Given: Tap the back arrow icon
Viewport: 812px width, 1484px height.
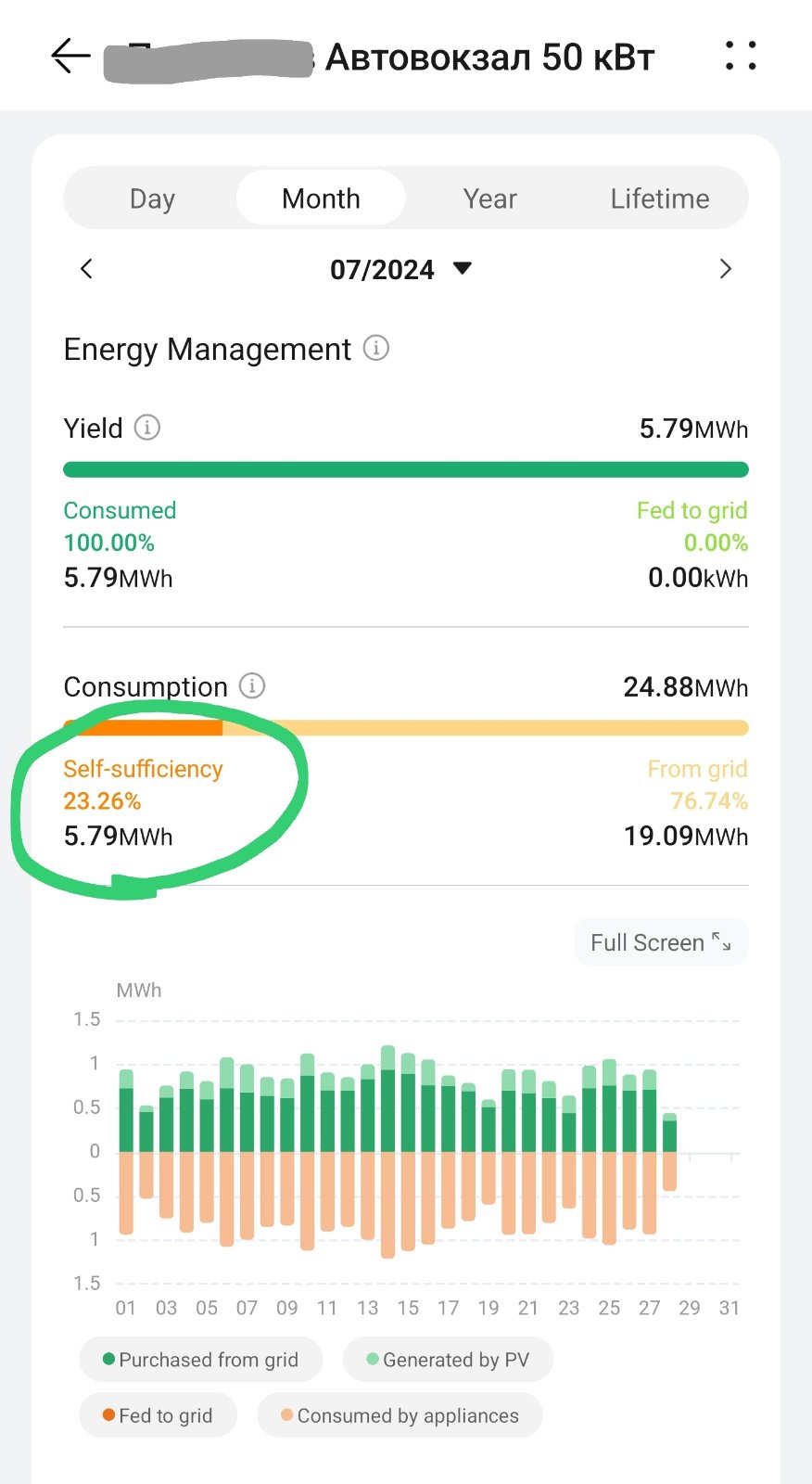Looking at the screenshot, I should pos(70,57).
